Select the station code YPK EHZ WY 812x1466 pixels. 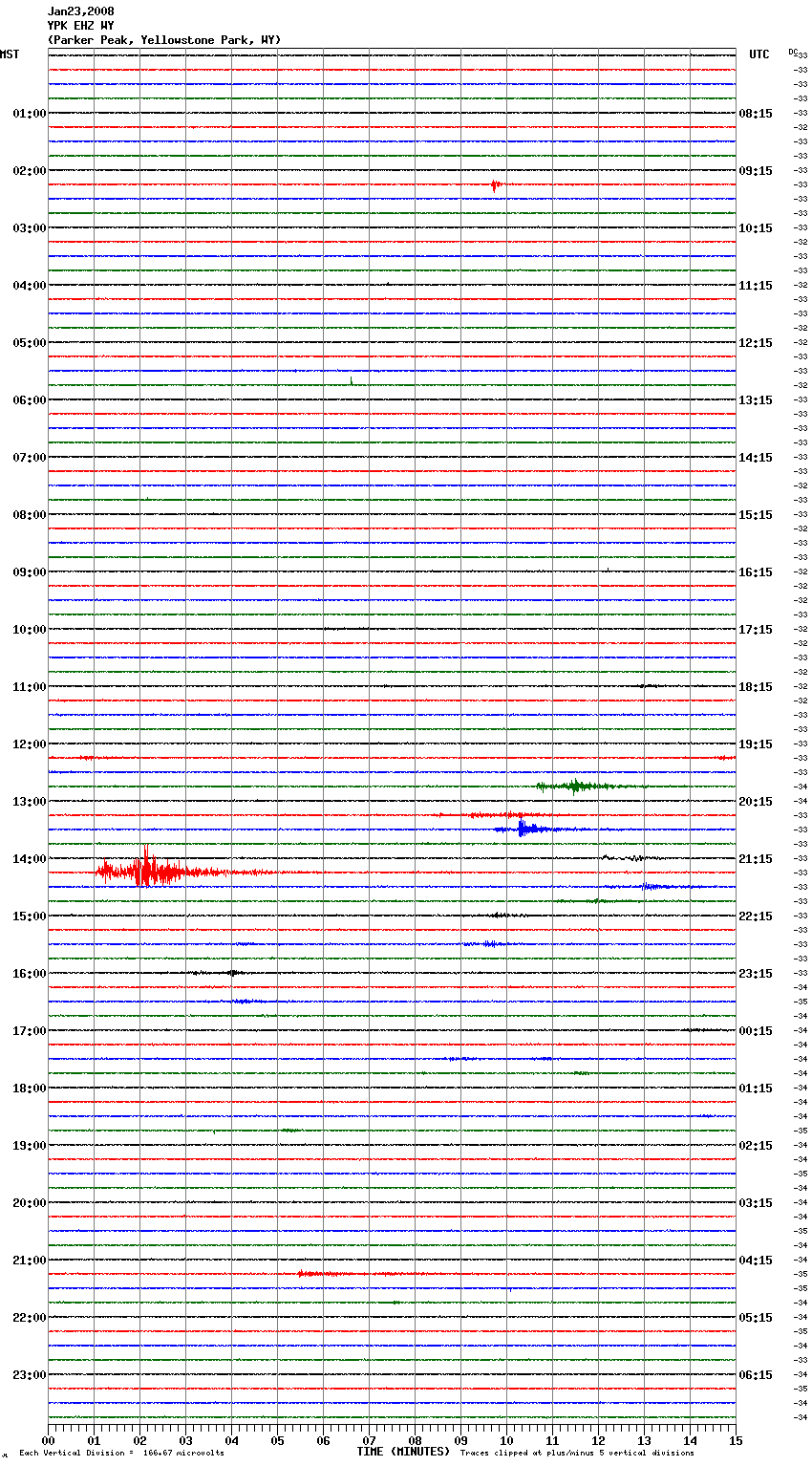pyautogui.click(x=80, y=26)
